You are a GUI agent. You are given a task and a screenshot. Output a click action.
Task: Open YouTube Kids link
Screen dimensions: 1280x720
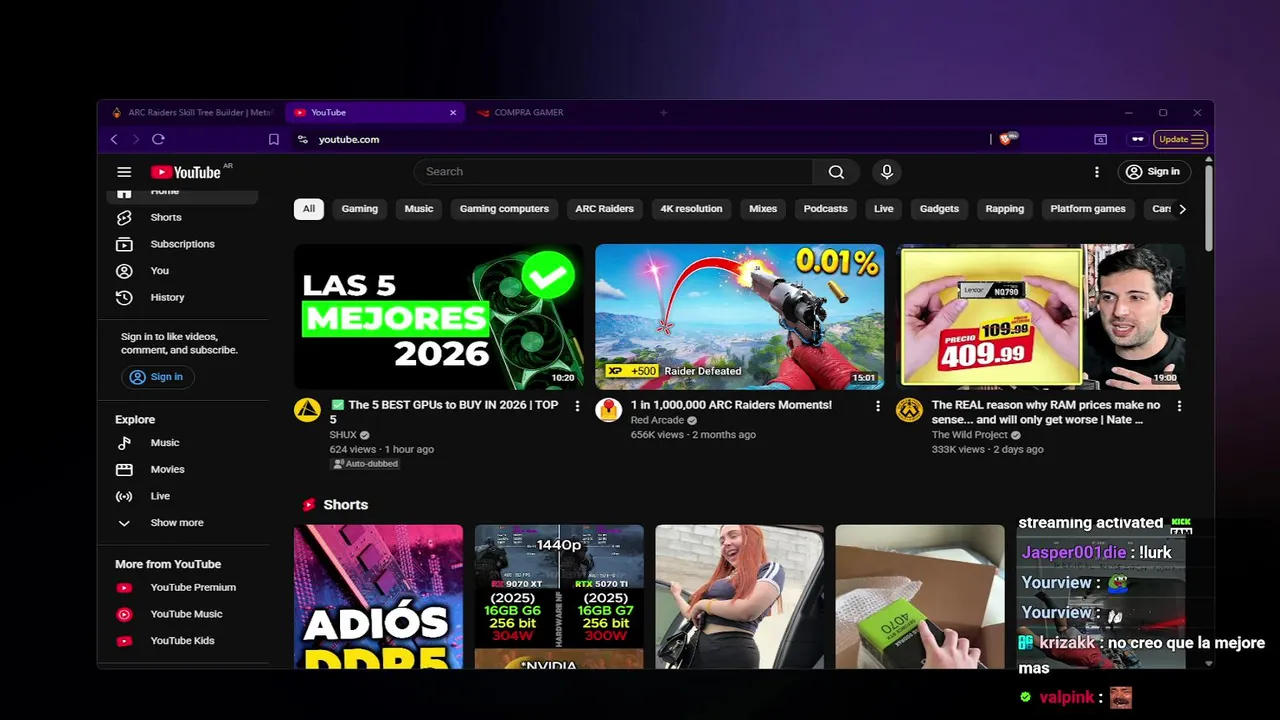click(x=182, y=641)
